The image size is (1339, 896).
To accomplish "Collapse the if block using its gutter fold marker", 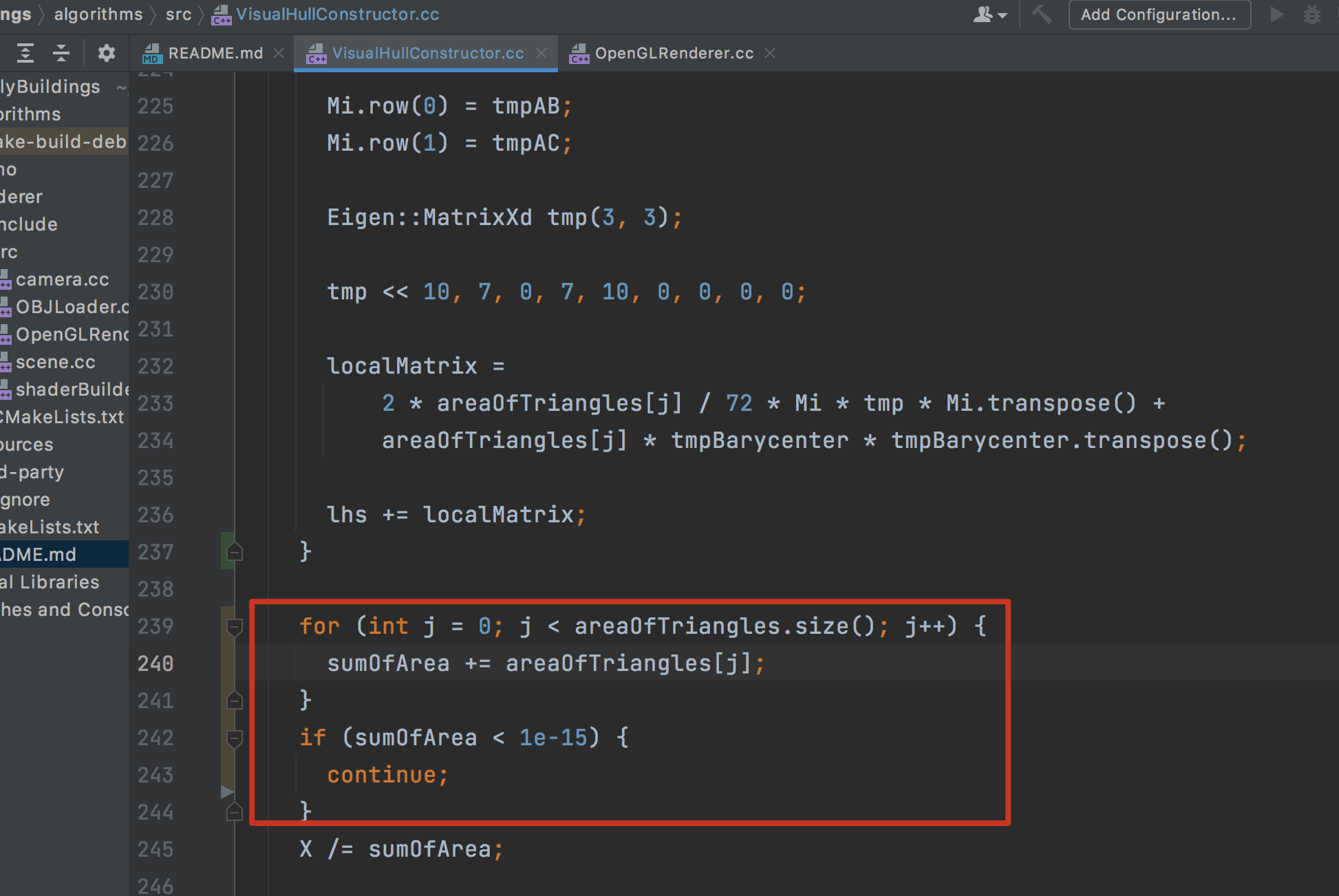I will click(235, 738).
